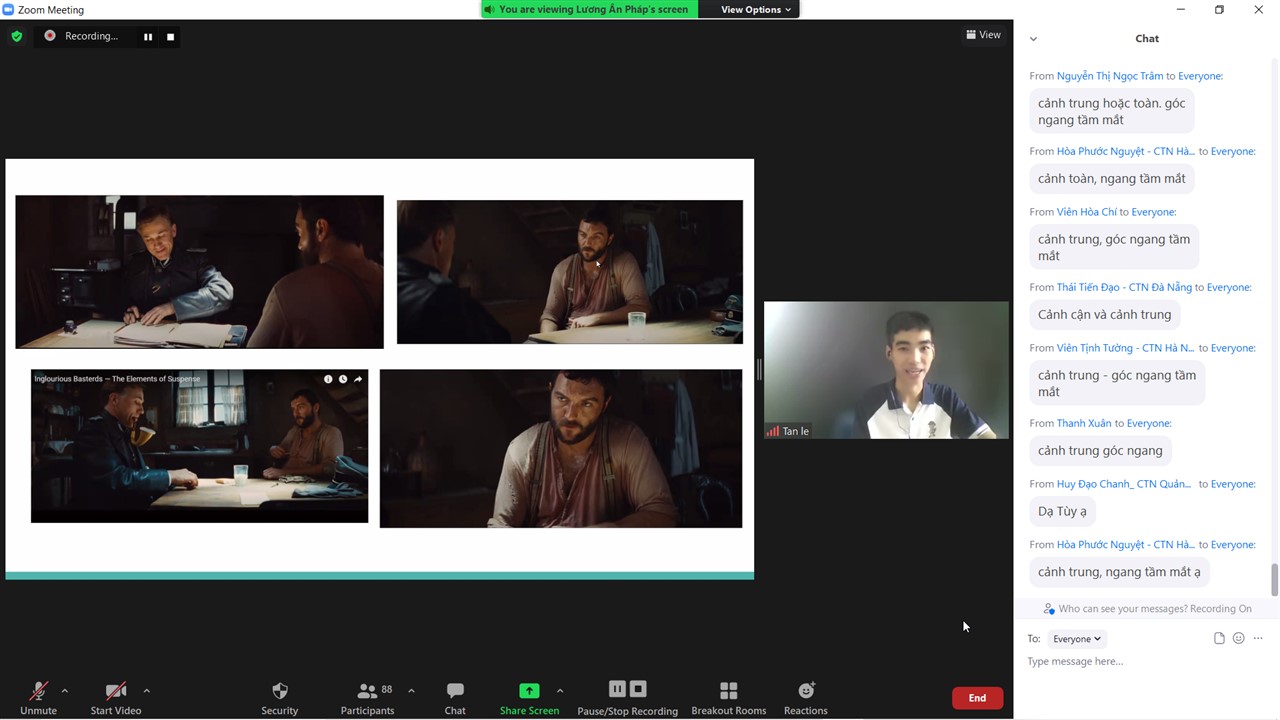Click the Type message here field
This screenshot has height=720, width=1280.
1145,662
